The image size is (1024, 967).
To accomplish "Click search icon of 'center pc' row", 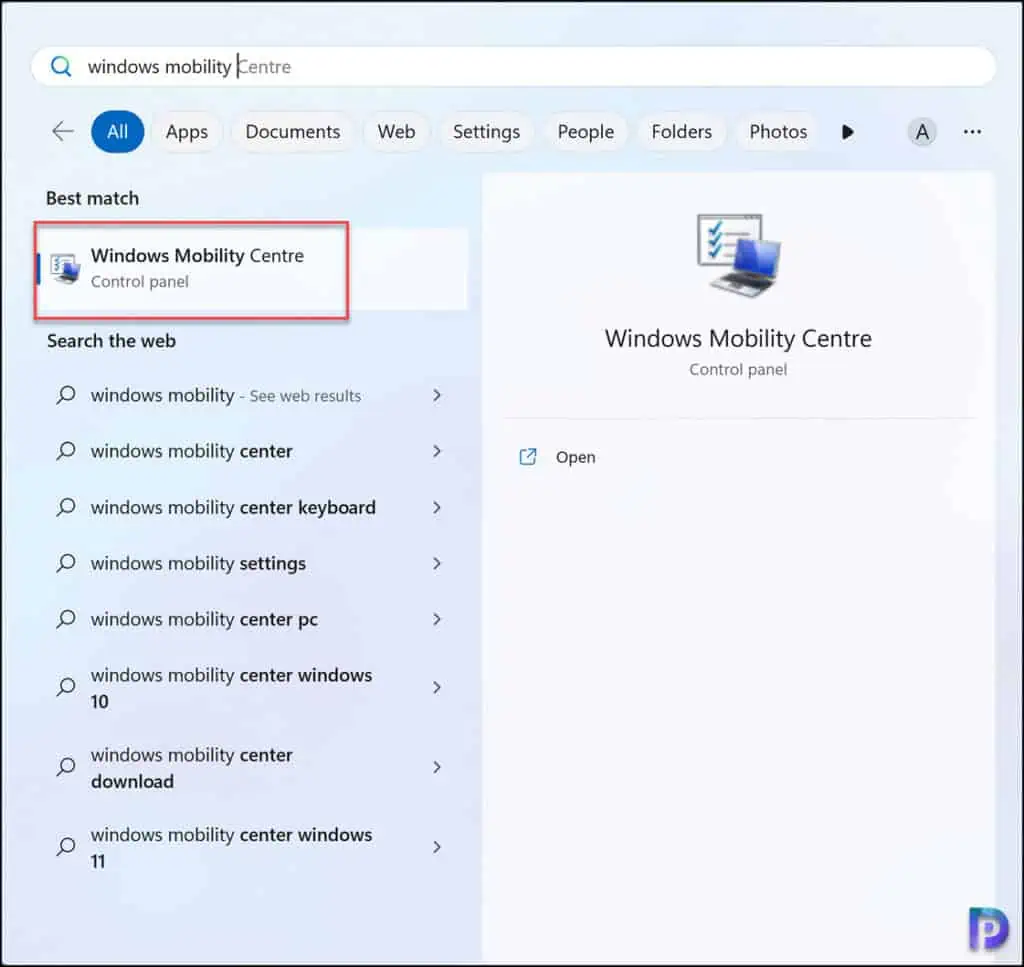I will point(66,619).
